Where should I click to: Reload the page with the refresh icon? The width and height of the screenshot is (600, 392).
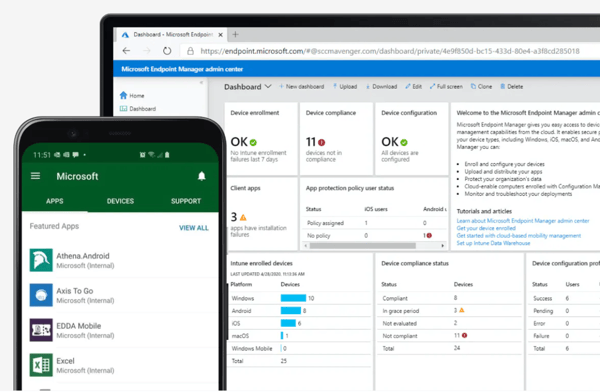tap(167, 51)
